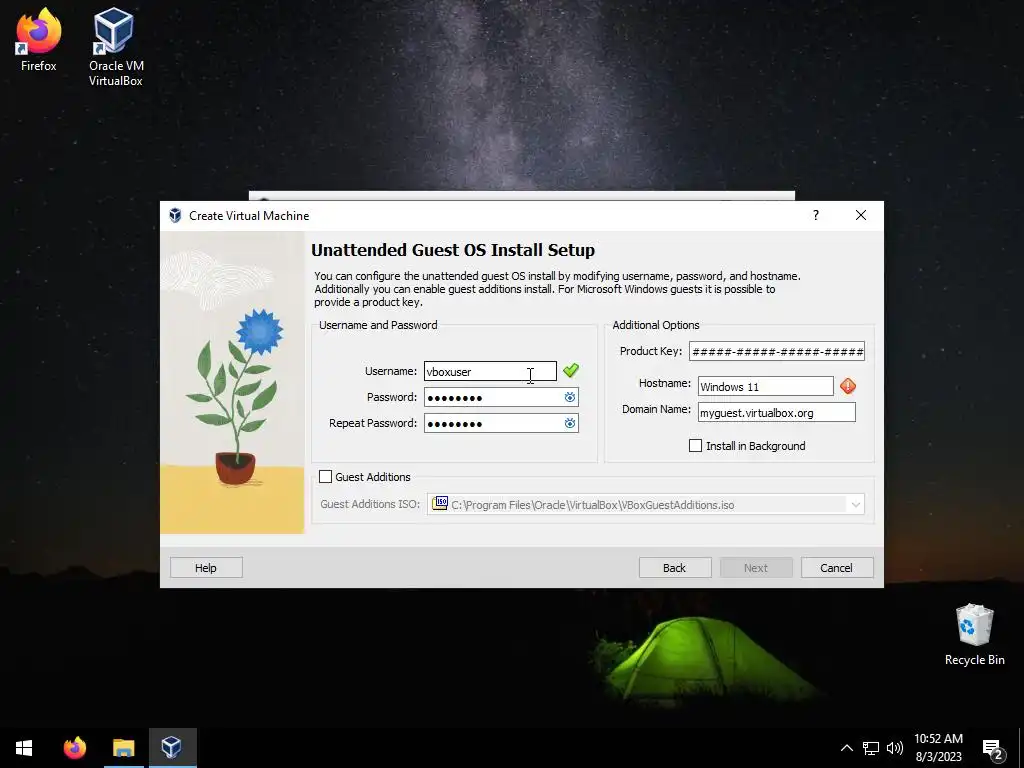Click into the Product Key field
The image size is (1024, 768).
pyautogui.click(x=776, y=351)
